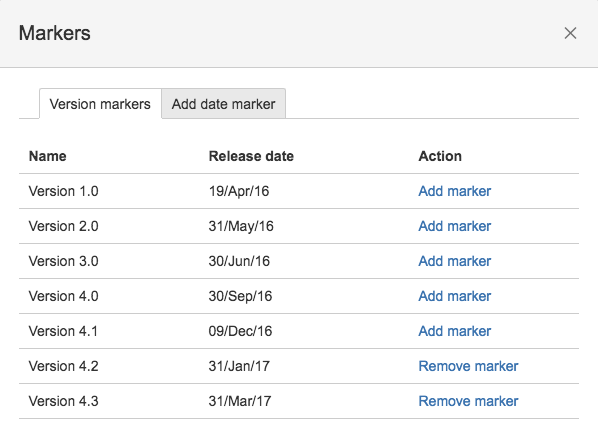Click the 30/Jun/16 release date
Screen dimensions: 598x437
tap(239, 261)
